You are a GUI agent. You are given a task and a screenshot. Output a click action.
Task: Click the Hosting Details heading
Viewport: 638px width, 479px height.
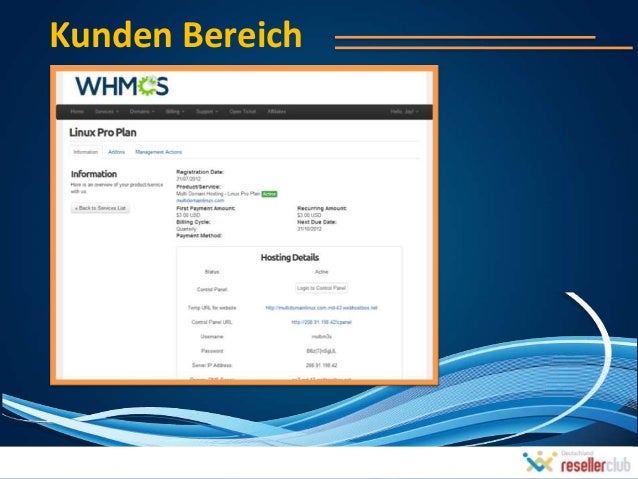pyautogui.click(x=290, y=257)
